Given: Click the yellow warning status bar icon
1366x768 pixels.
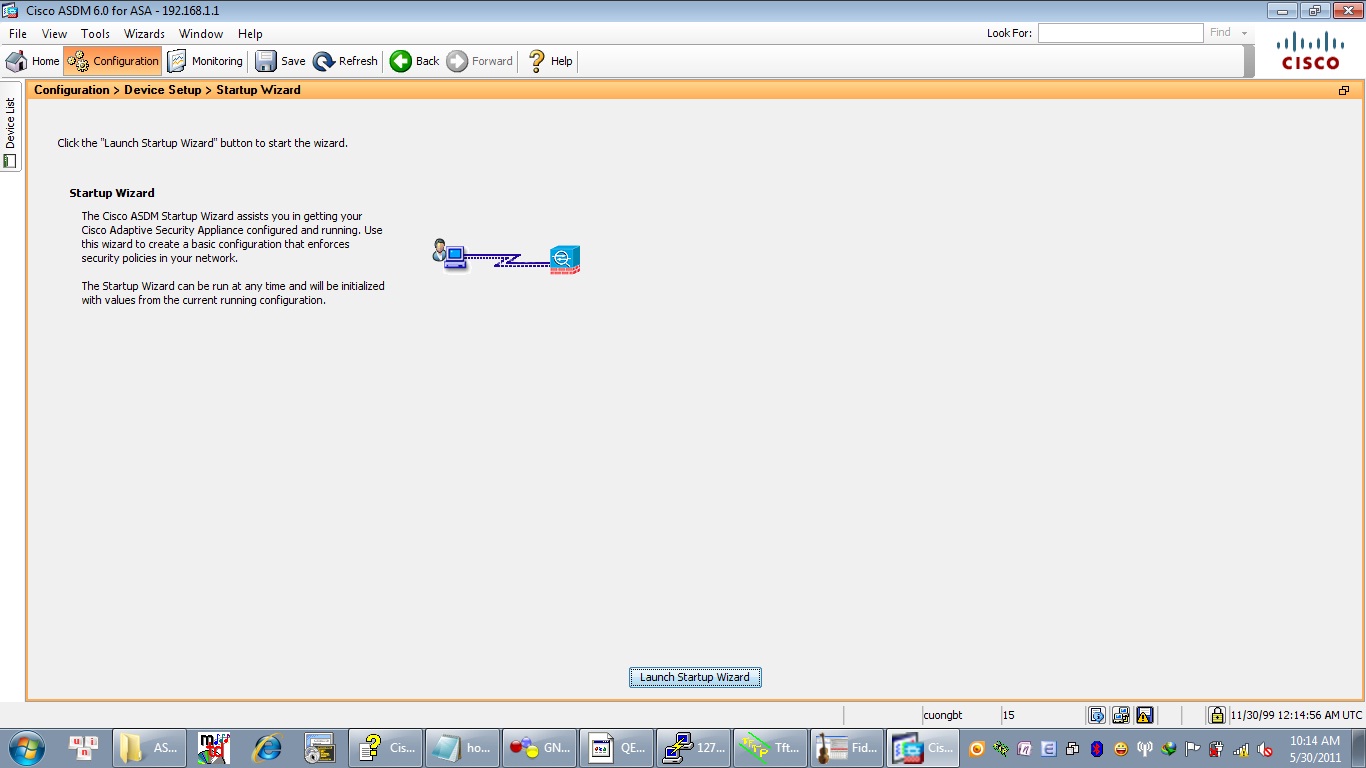Looking at the screenshot, I should (x=1145, y=715).
